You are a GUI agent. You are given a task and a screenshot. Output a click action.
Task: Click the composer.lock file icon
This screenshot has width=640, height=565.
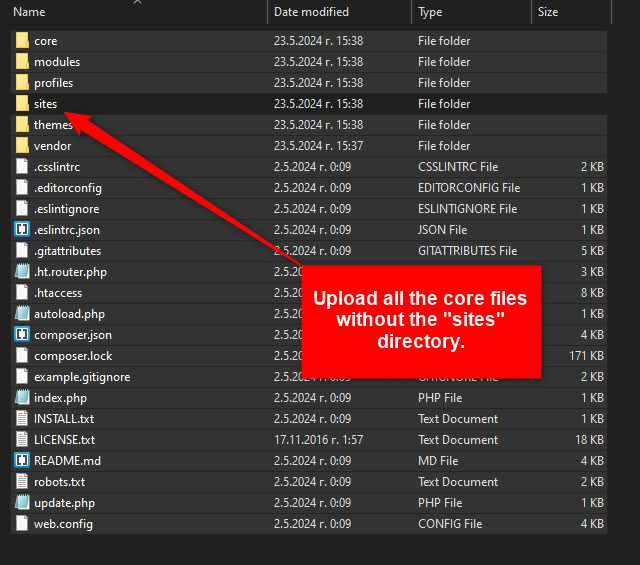[x=22, y=356]
